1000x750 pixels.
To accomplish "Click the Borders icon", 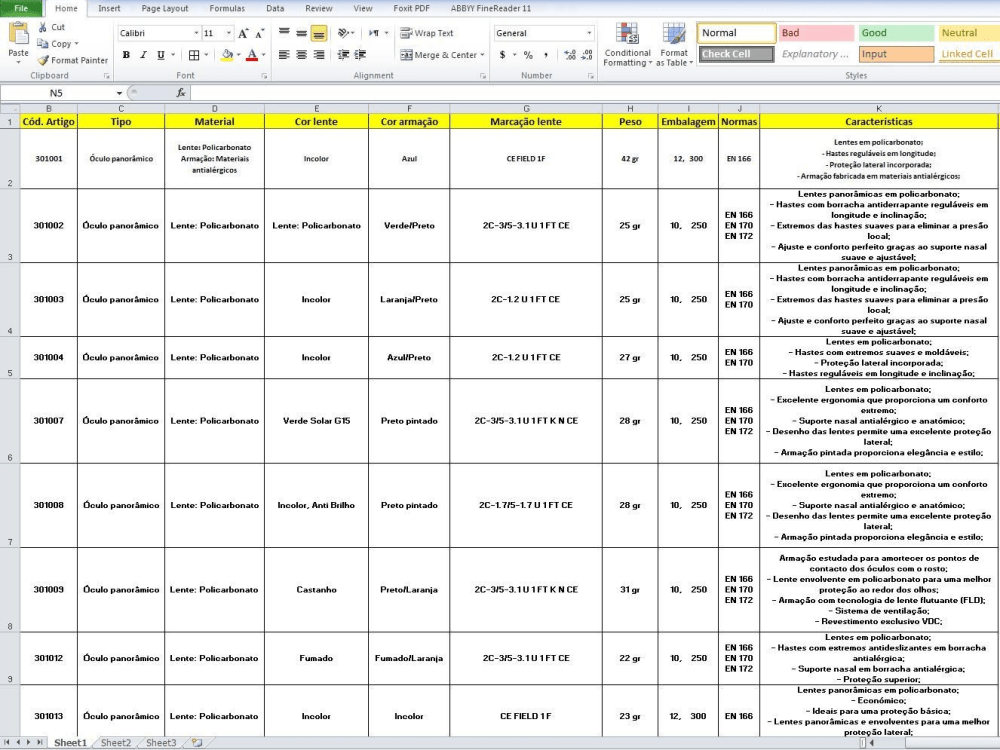I will tap(194, 55).
